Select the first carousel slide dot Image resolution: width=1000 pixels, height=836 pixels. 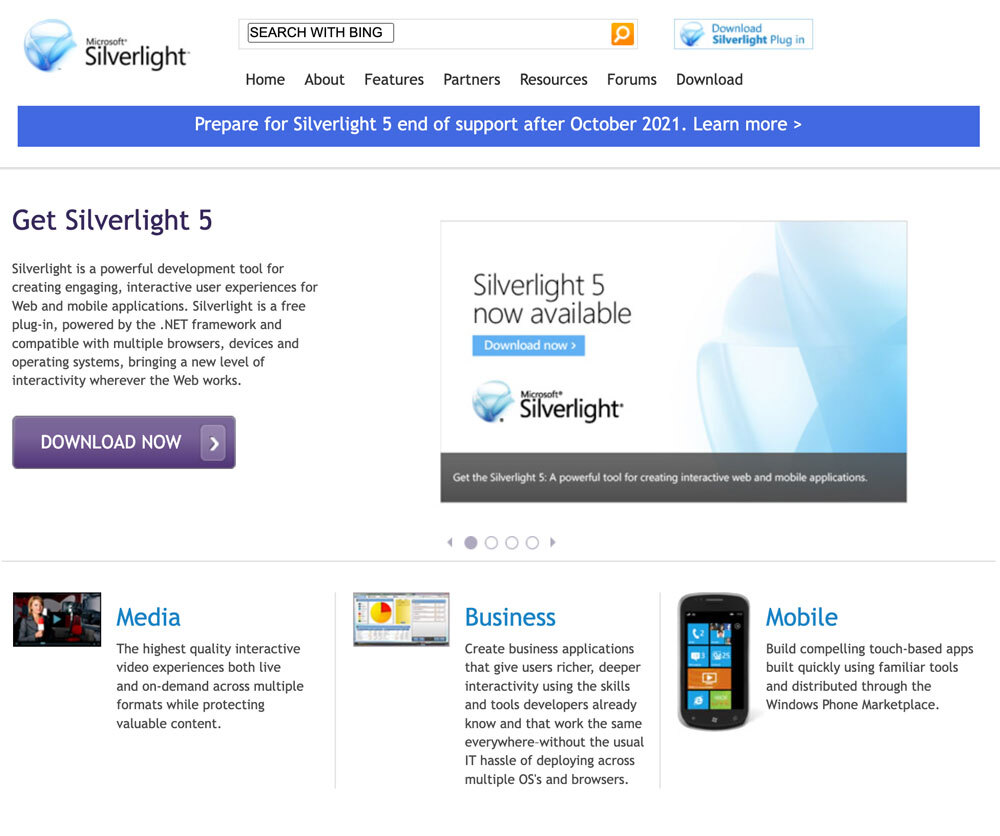(x=471, y=543)
